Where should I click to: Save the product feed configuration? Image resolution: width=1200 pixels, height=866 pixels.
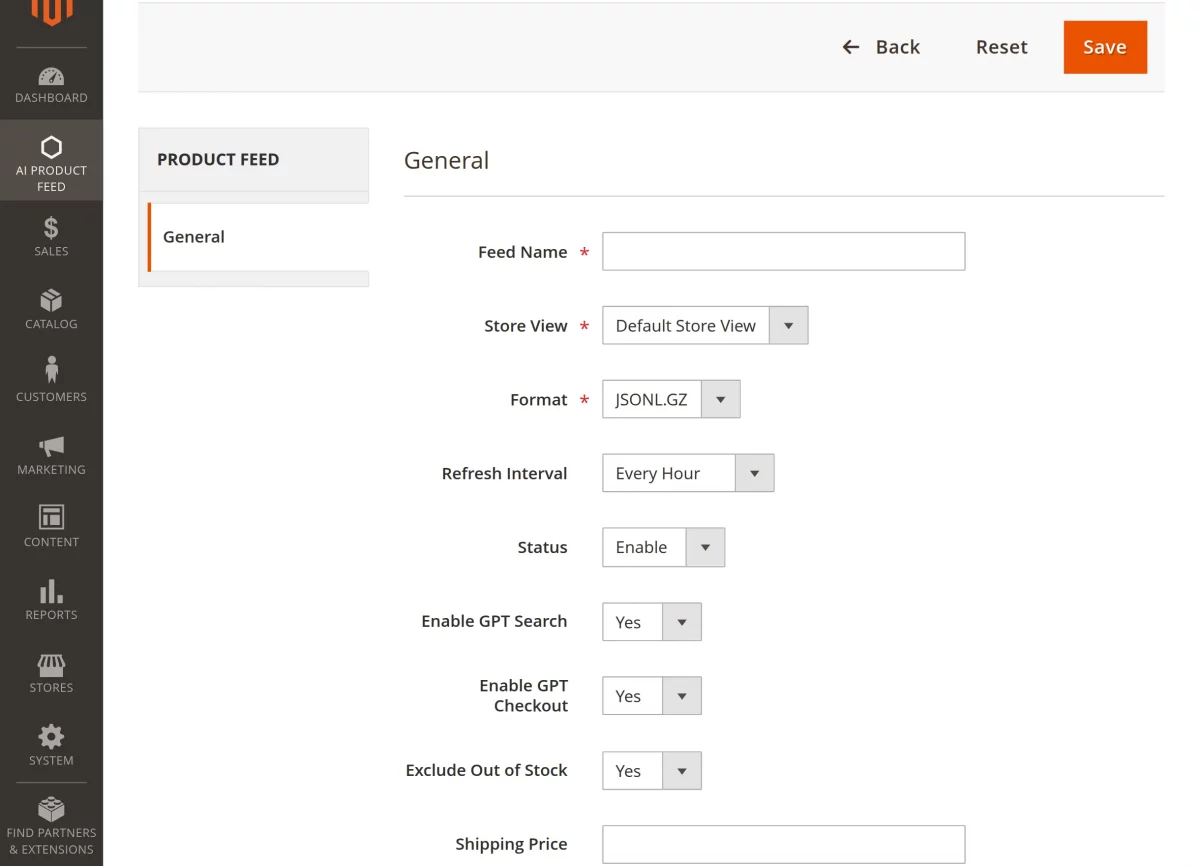[1104, 47]
